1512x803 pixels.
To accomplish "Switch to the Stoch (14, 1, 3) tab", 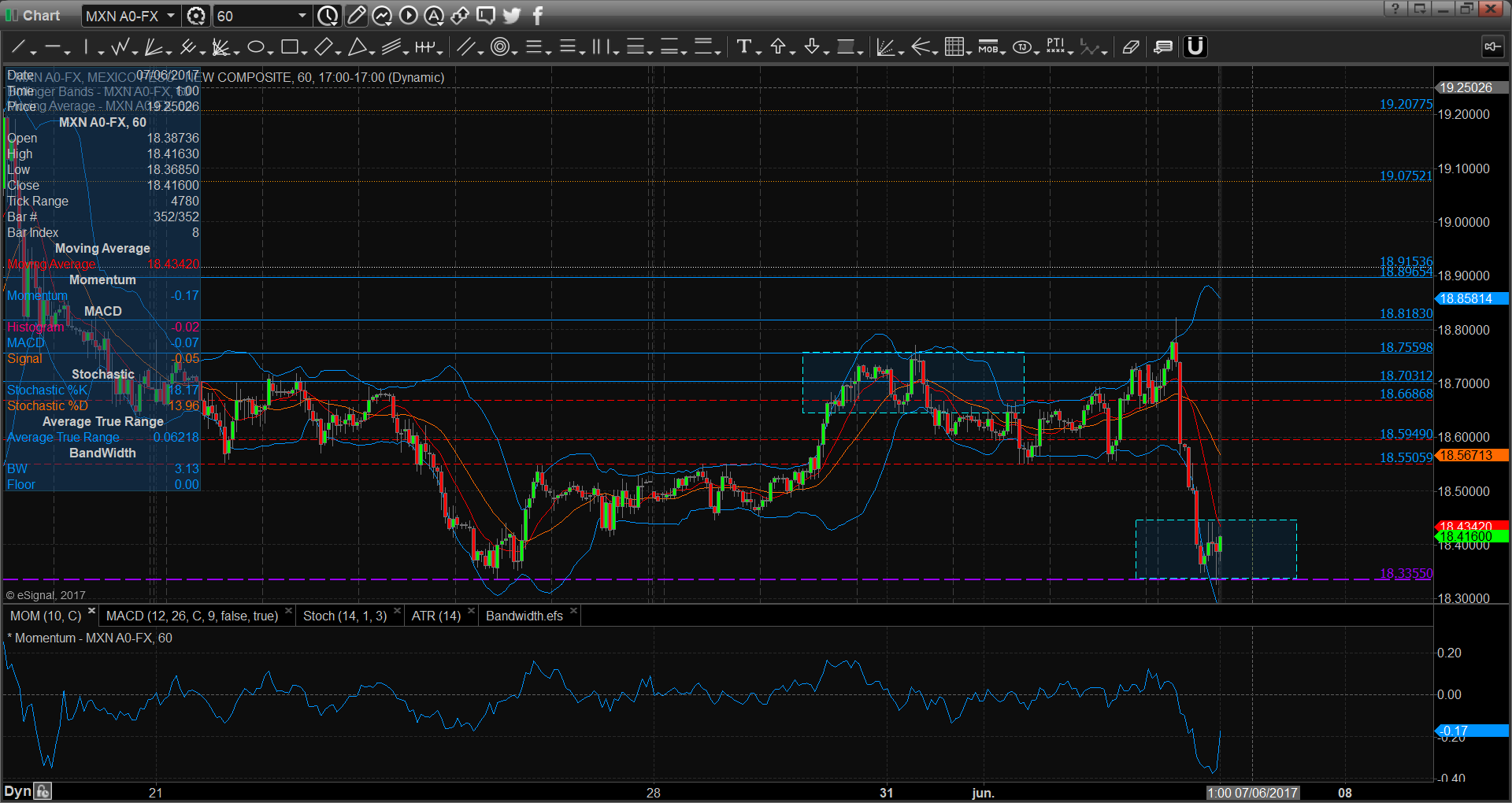I will coord(345,616).
